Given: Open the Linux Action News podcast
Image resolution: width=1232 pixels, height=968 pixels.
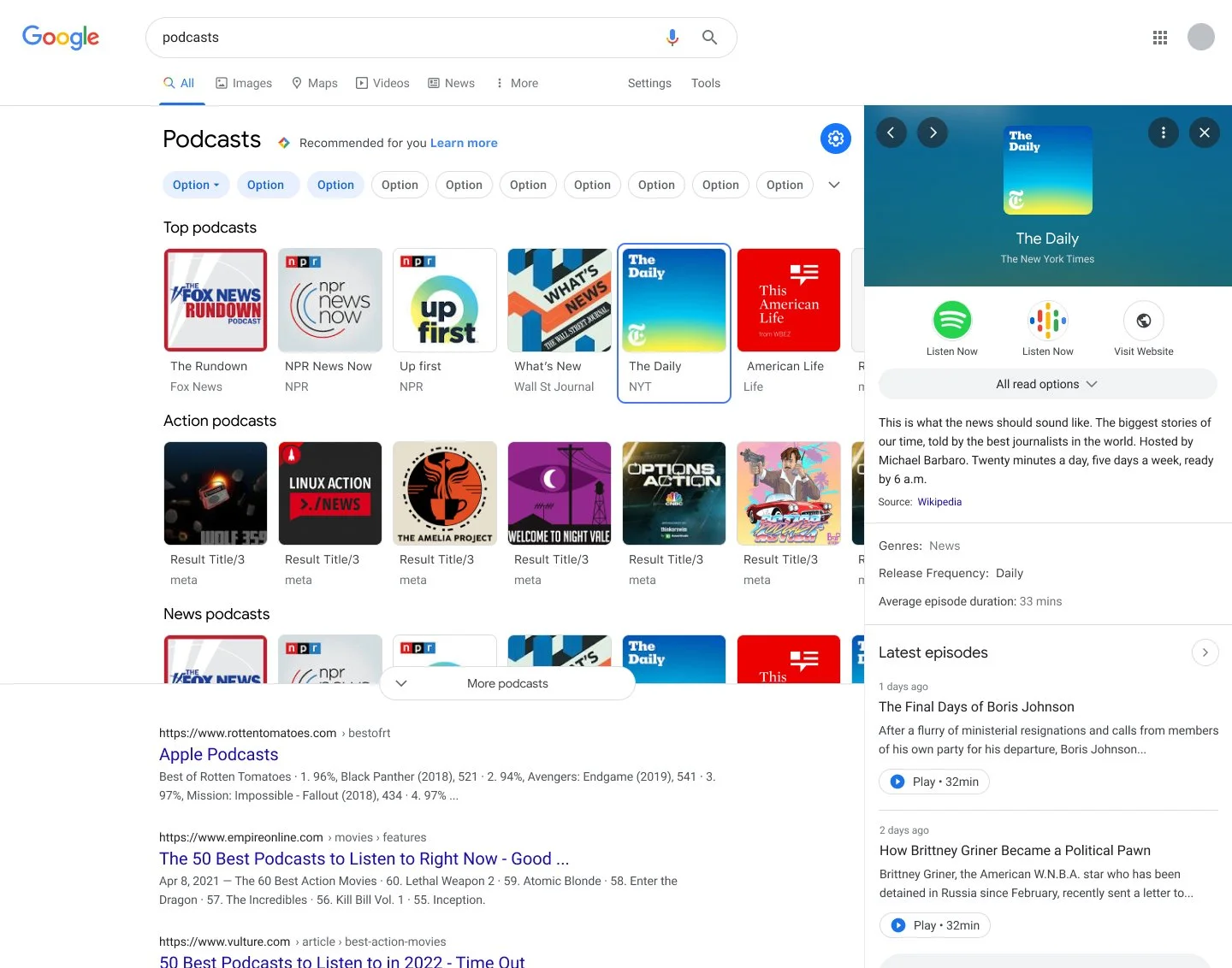Looking at the screenshot, I should [x=330, y=516].
